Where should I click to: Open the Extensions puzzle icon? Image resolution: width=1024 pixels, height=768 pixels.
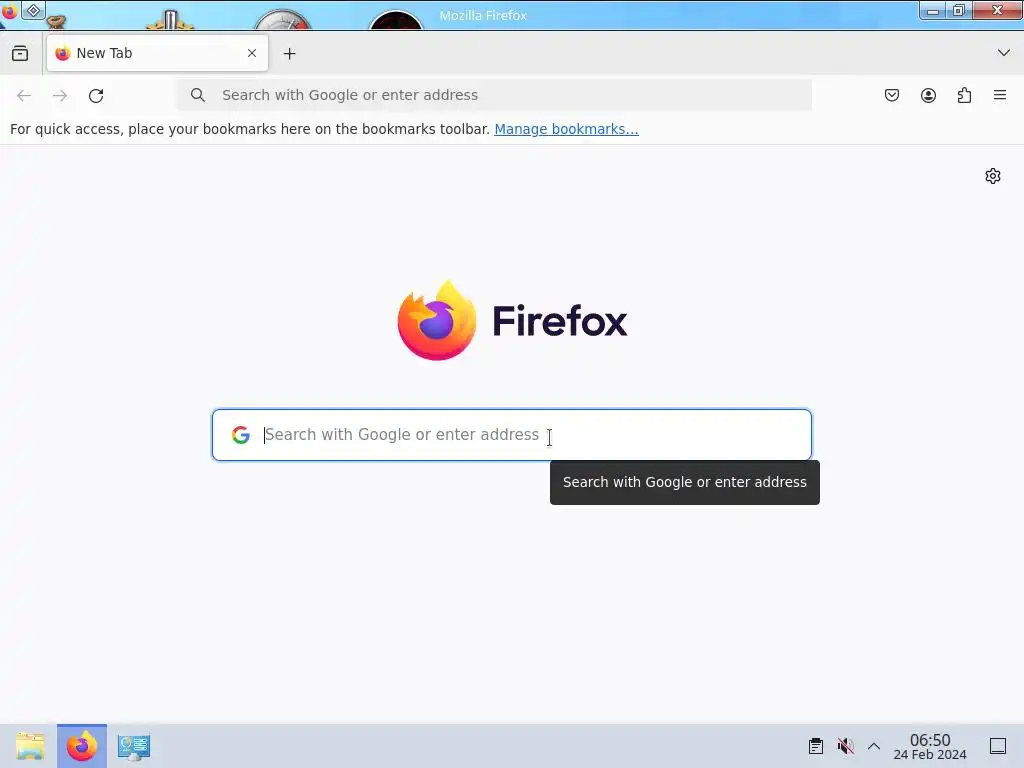click(964, 95)
